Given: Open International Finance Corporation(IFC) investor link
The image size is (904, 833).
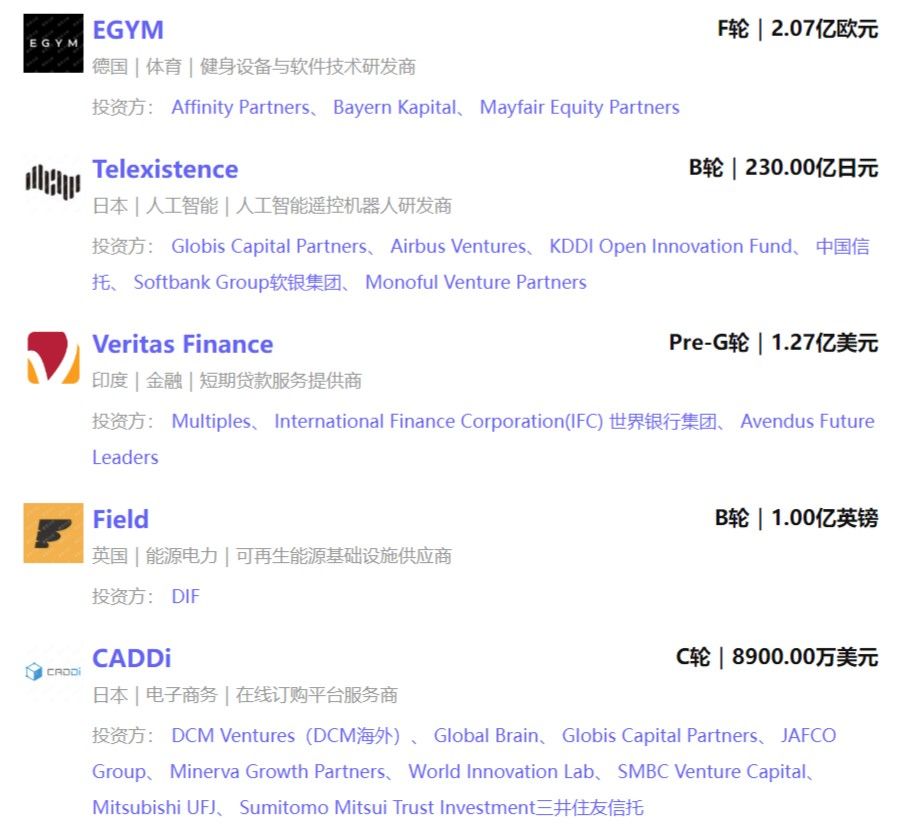Looking at the screenshot, I should coord(496,421).
